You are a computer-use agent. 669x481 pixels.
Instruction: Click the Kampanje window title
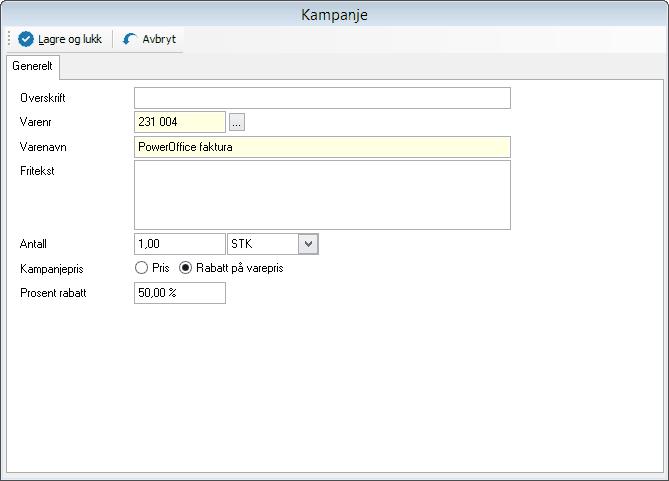[x=334, y=15]
